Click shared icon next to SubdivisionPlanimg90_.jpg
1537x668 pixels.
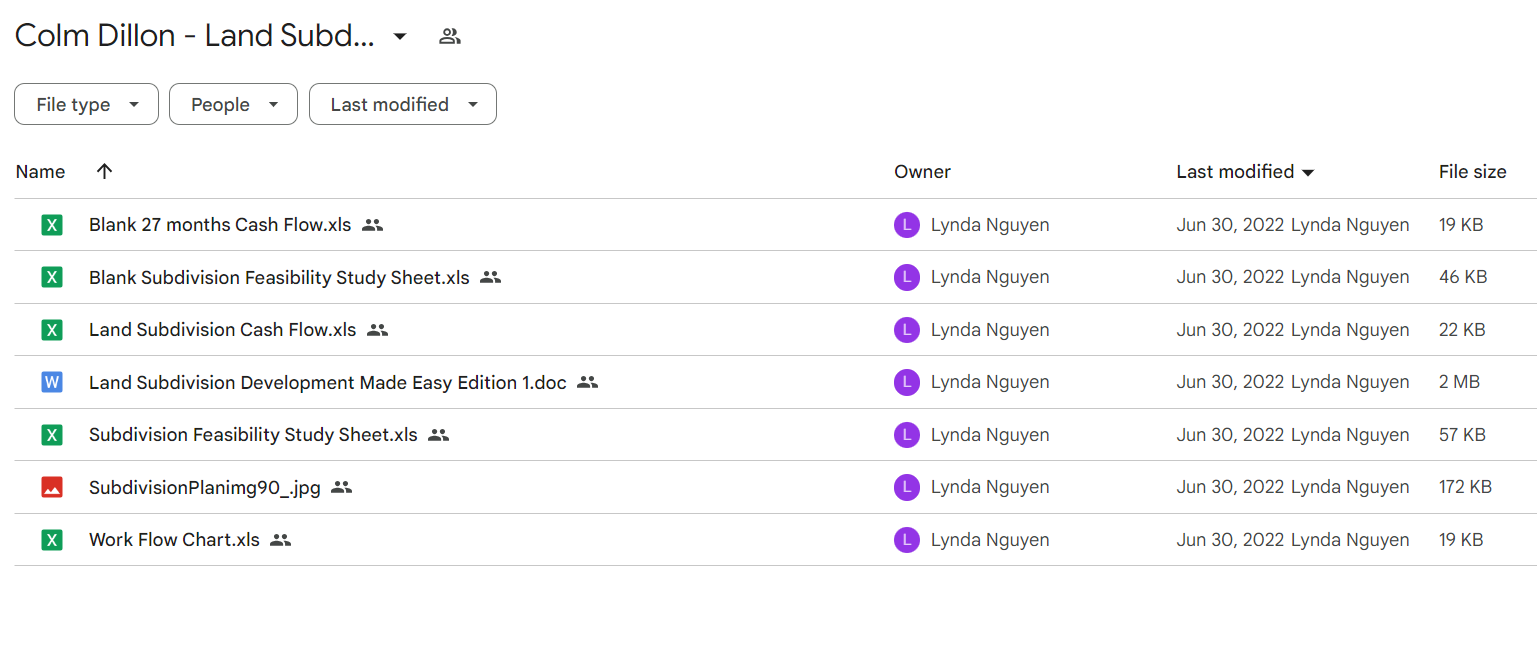click(x=342, y=487)
